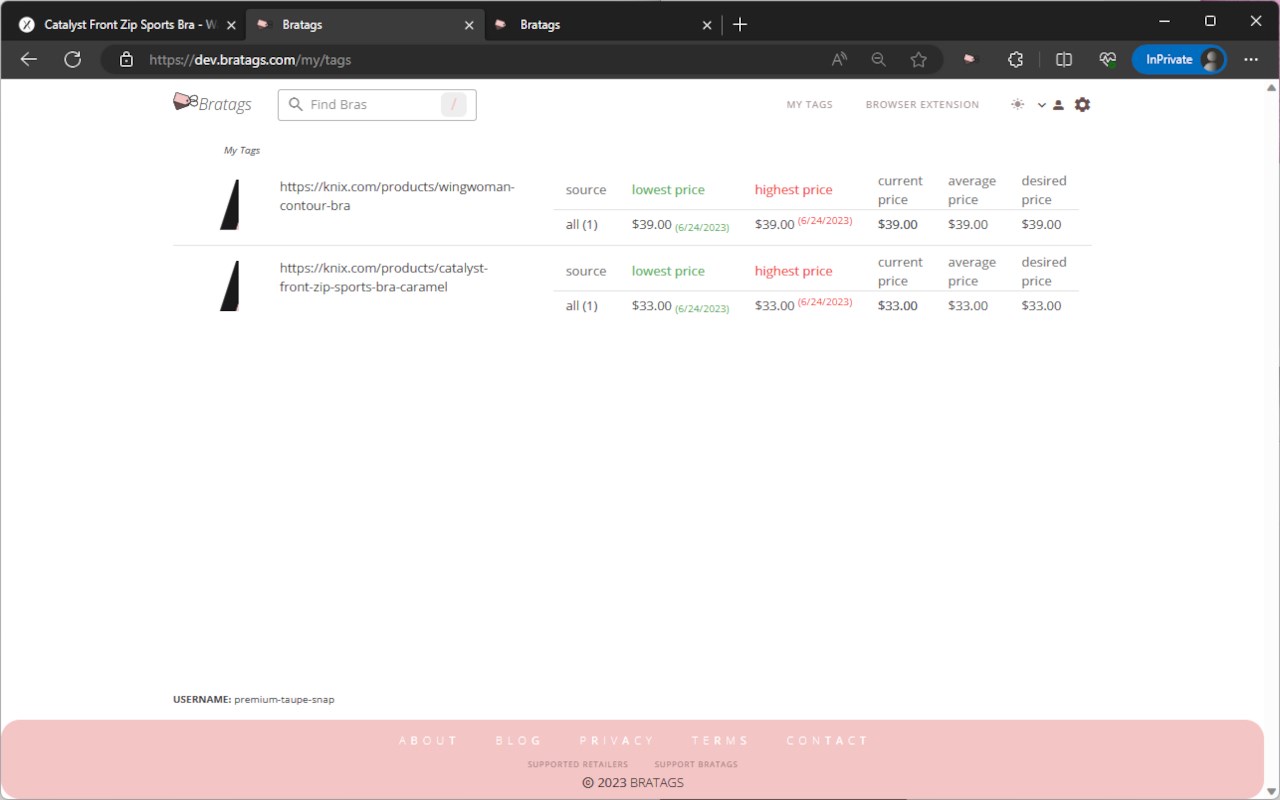This screenshot has height=800, width=1280.
Task: Open TERMS footer link
Action: click(x=720, y=741)
